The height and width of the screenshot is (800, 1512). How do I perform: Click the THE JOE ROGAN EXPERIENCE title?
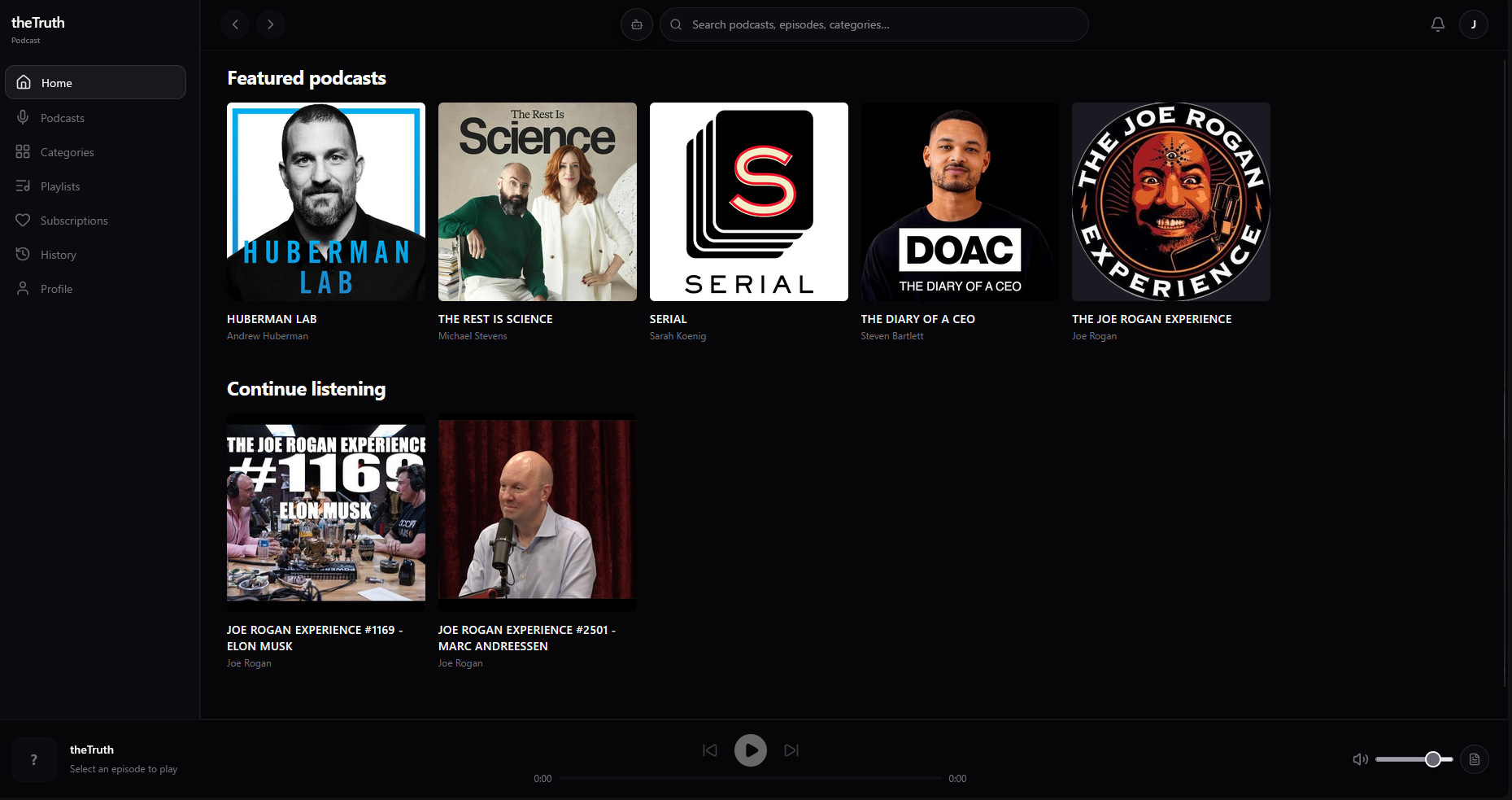1152,319
